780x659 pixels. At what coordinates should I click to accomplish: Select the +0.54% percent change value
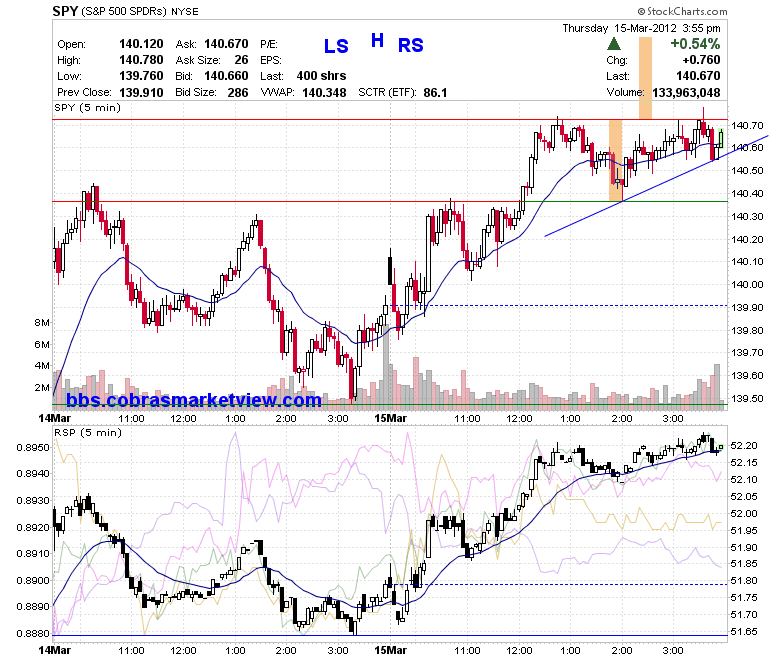tap(695, 44)
